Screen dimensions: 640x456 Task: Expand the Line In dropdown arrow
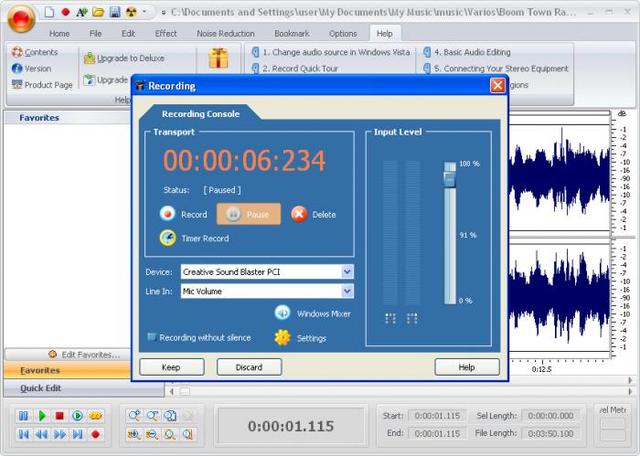(347, 291)
